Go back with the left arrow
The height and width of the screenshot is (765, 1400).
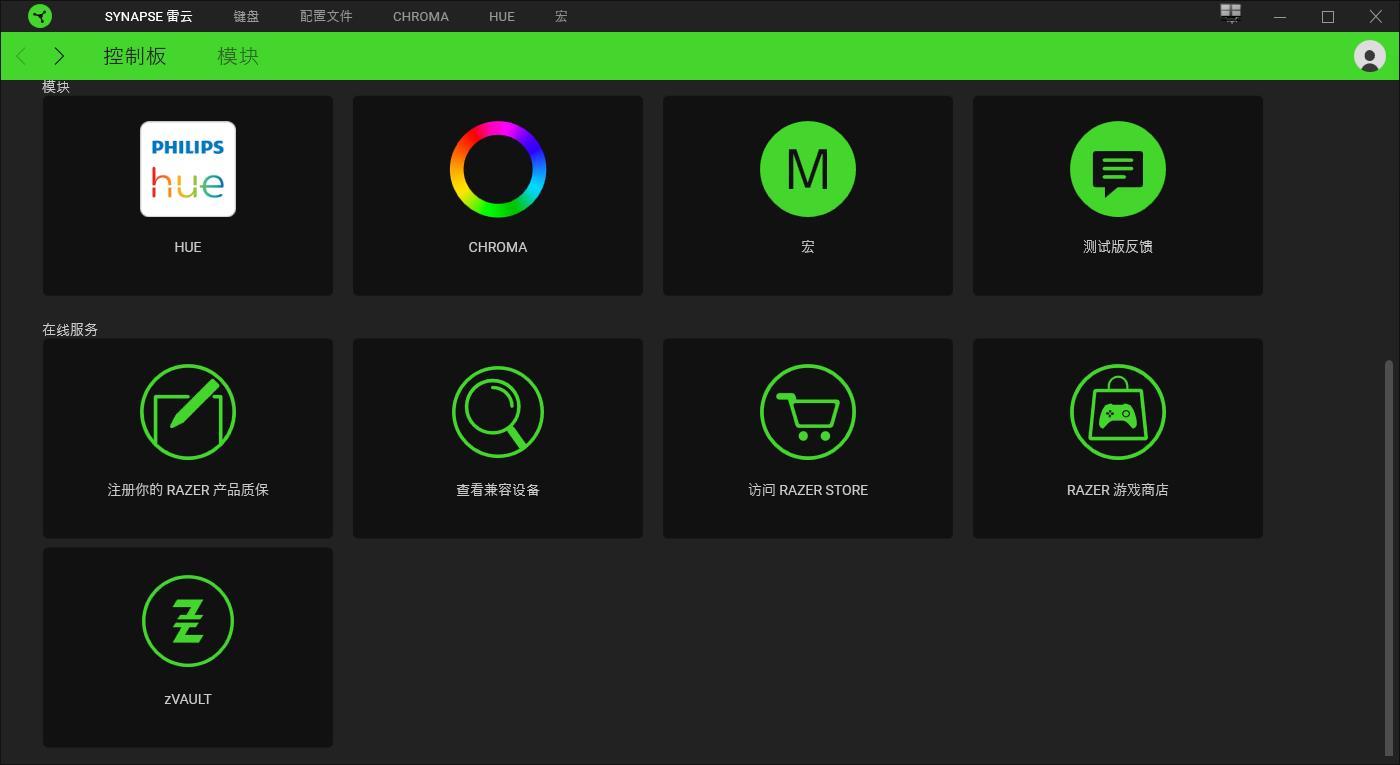coord(22,56)
